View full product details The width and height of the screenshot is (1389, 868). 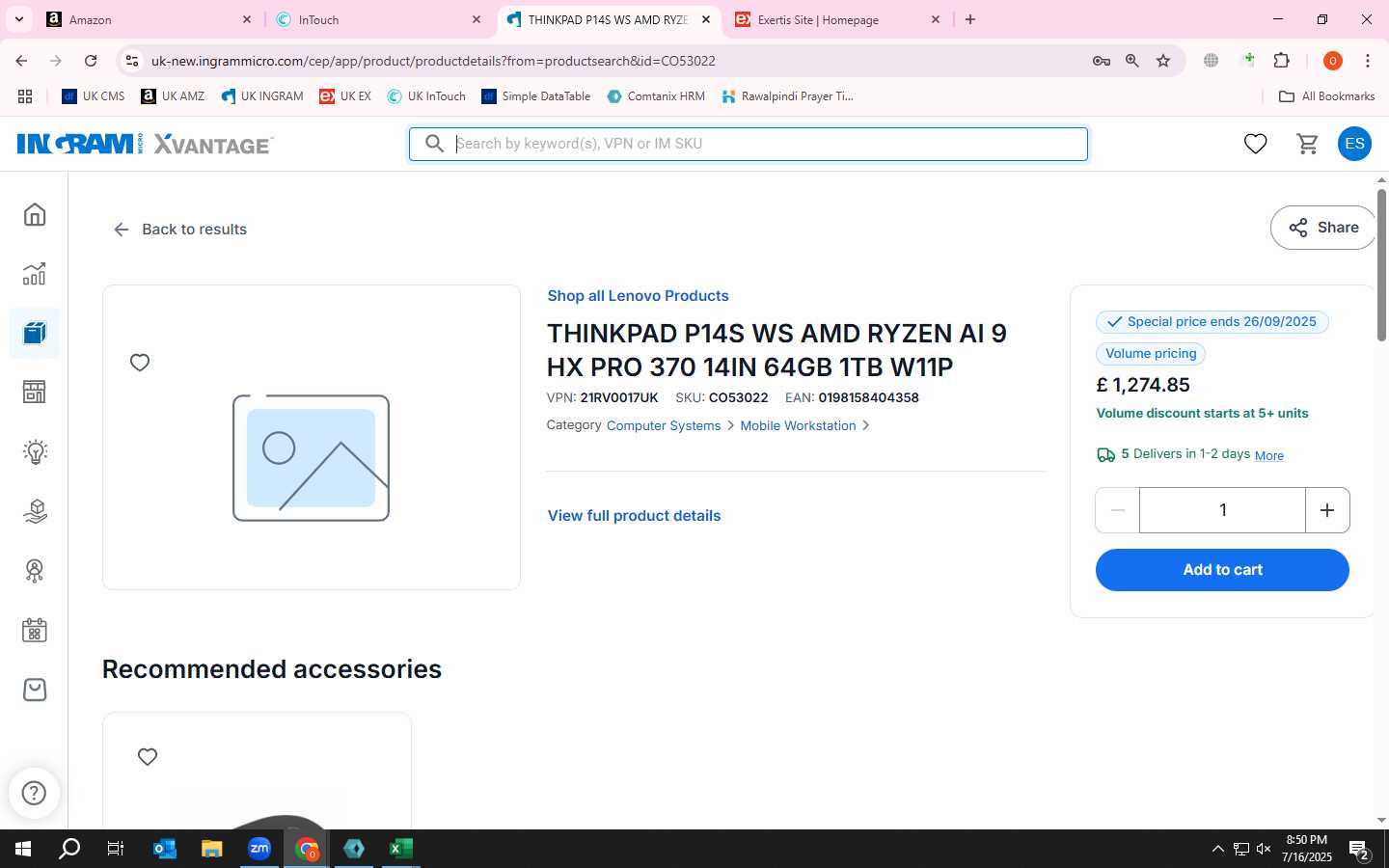coord(634,516)
